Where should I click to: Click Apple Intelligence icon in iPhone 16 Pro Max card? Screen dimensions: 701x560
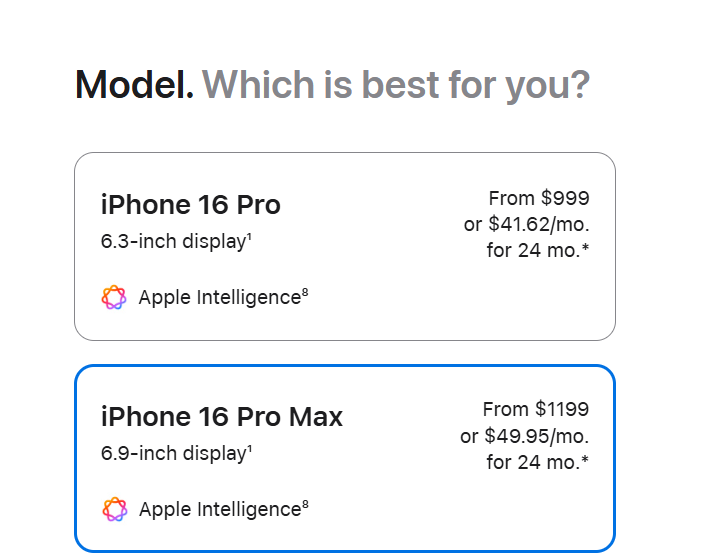click(x=114, y=509)
